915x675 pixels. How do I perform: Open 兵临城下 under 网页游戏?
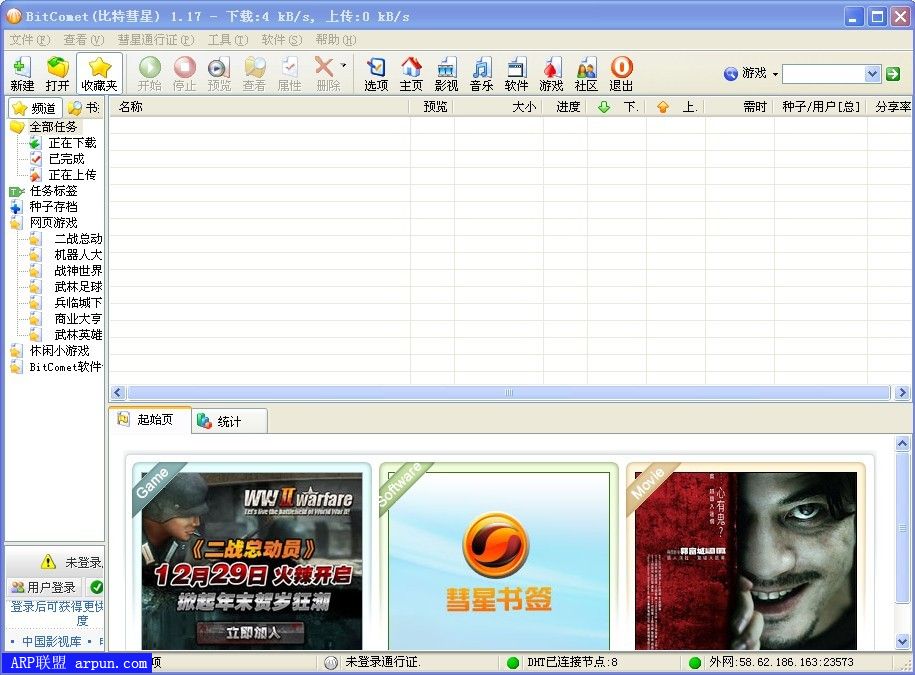(78, 303)
